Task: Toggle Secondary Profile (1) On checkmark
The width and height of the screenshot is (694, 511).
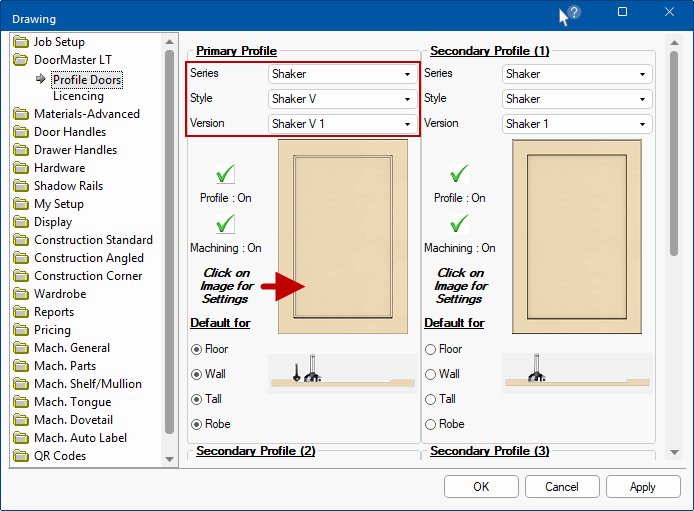Action: click(x=459, y=174)
